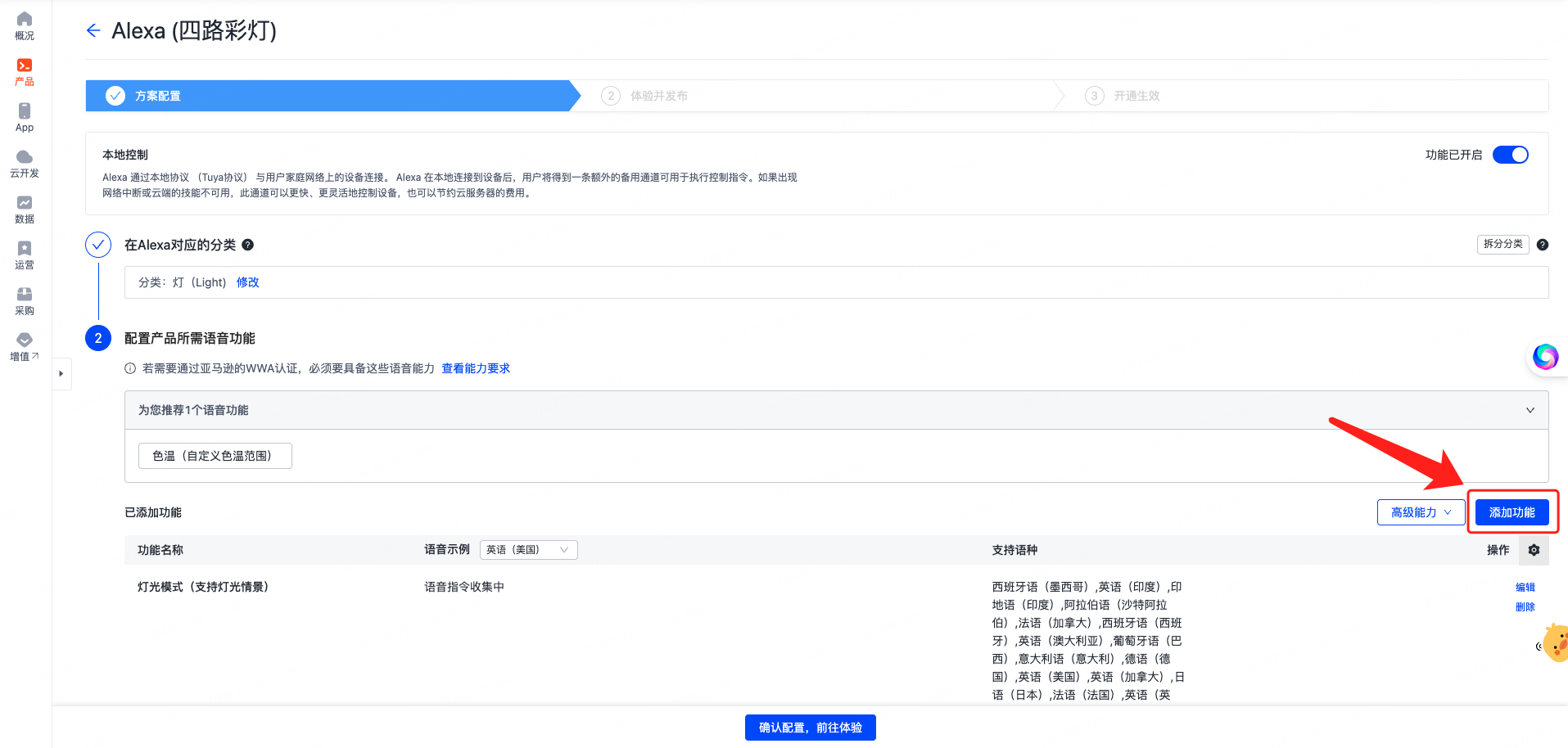Open the 增值 value-added sidebar icon
This screenshot has height=748, width=1568.
coord(25,347)
